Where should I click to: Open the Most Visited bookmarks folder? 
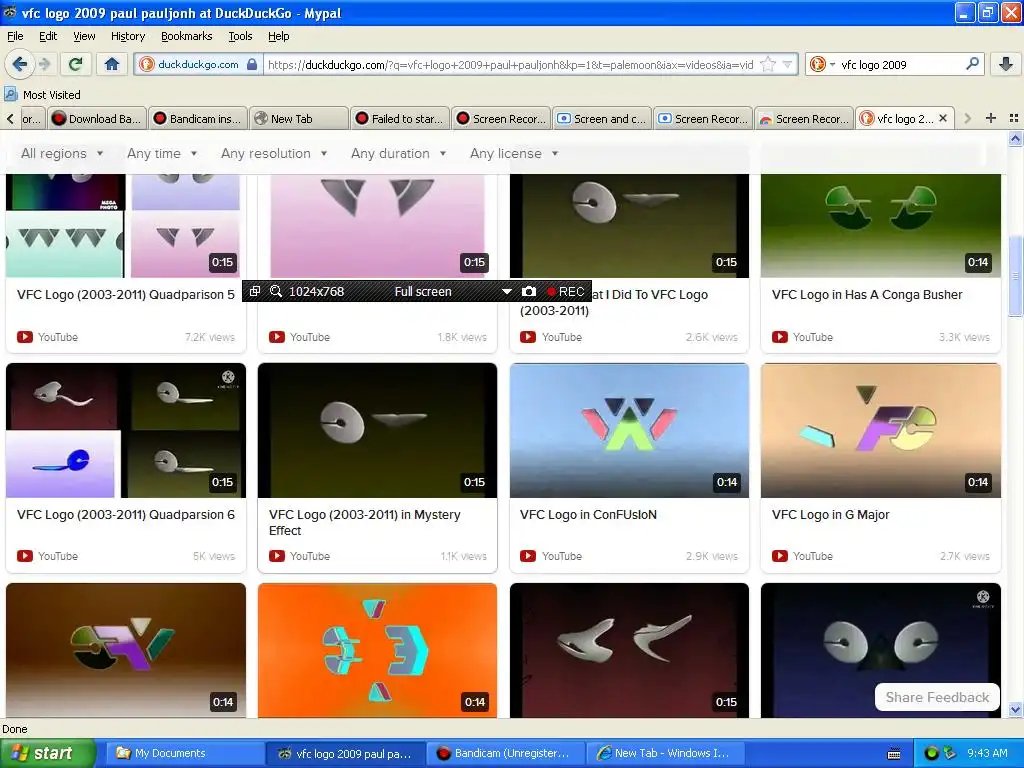(43, 95)
